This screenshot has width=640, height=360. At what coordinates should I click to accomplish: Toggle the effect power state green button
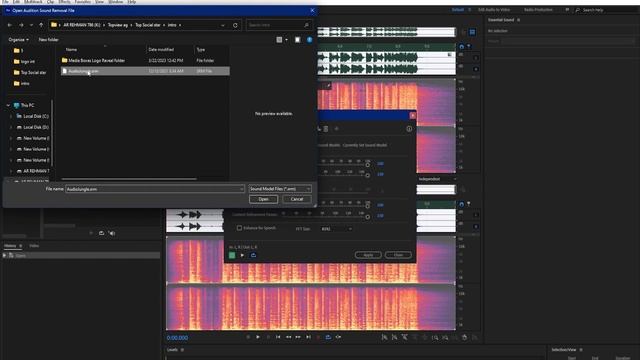(x=232, y=255)
